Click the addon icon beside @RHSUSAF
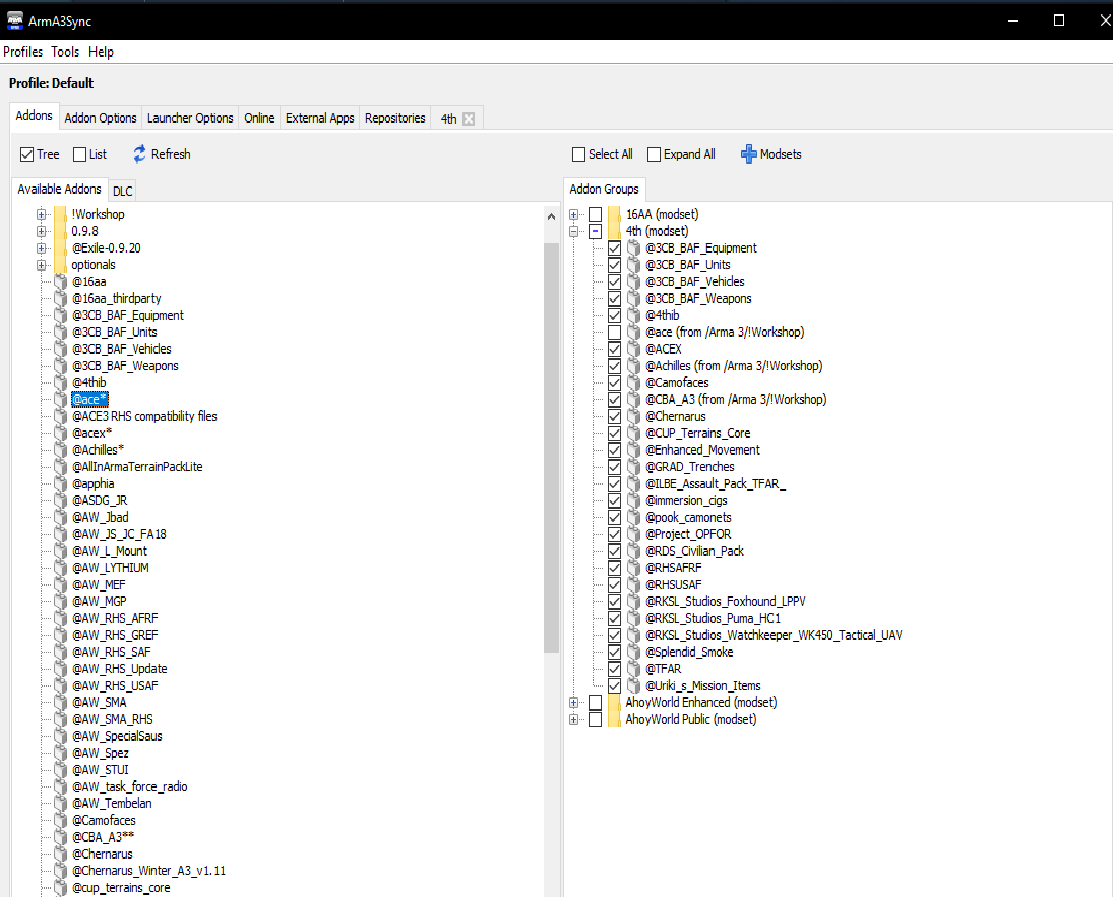The image size is (1113, 897). click(x=634, y=585)
